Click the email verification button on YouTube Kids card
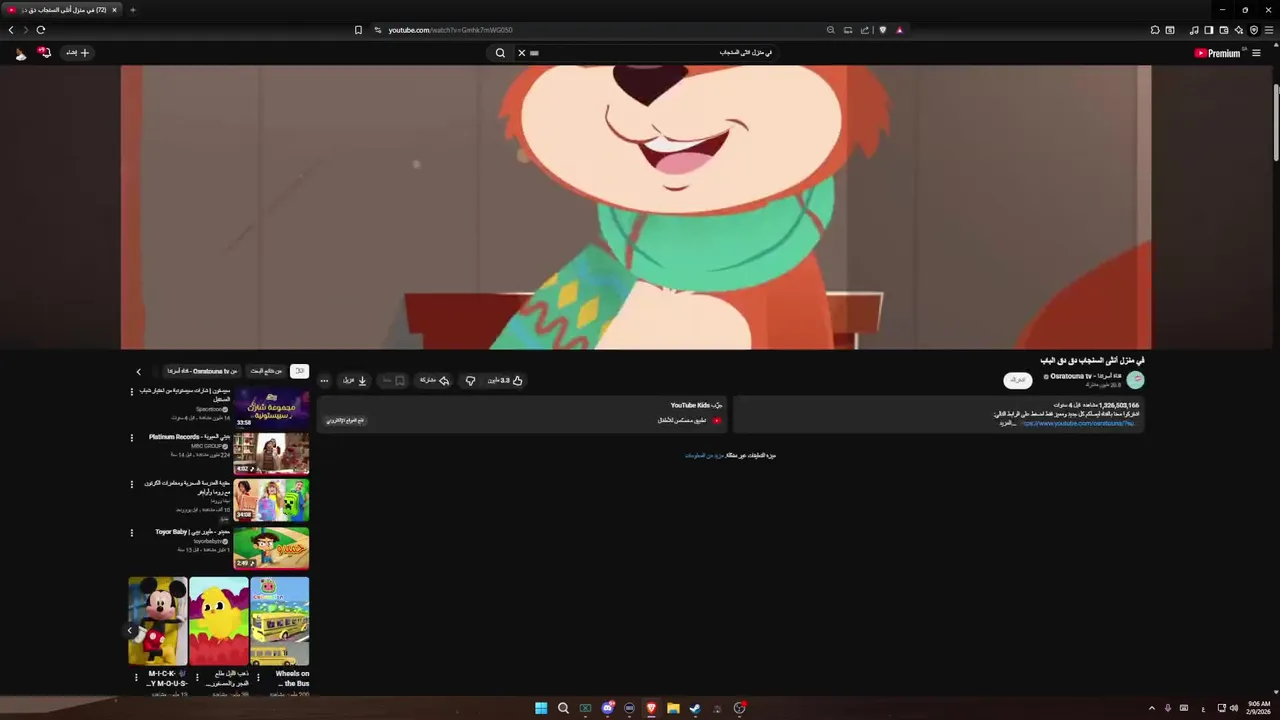The width and height of the screenshot is (1280, 720). click(345, 421)
